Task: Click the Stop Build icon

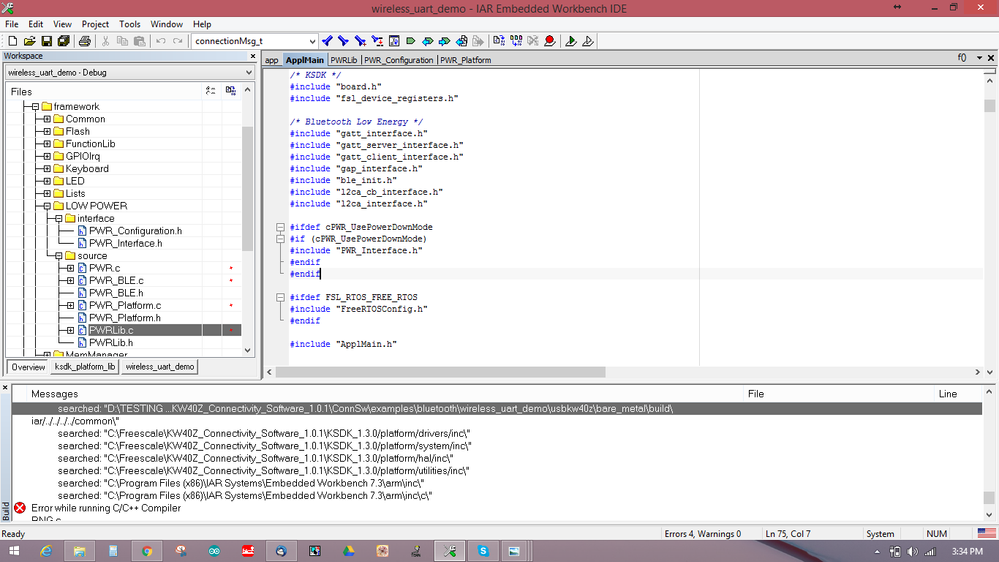Action: [x=533, y=41]
